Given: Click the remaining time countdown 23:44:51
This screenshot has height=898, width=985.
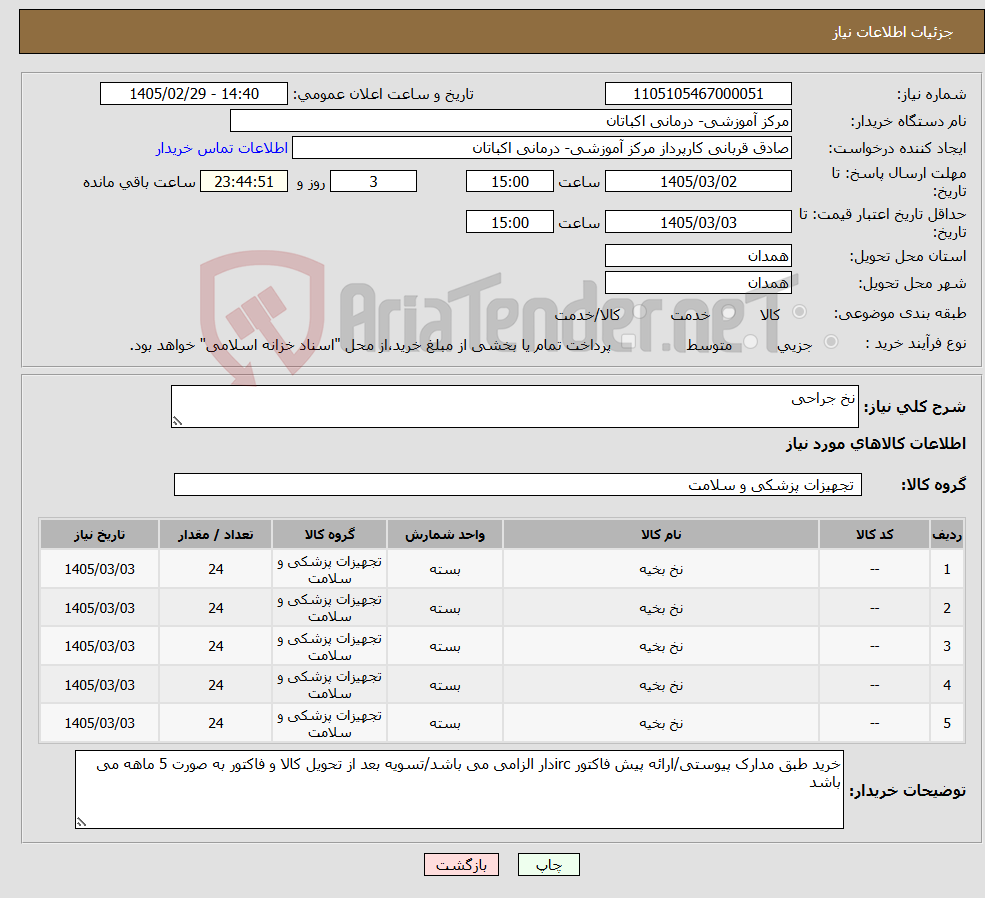Looking at the screenshot, I should pyautogui.click(x=244, y=181).
